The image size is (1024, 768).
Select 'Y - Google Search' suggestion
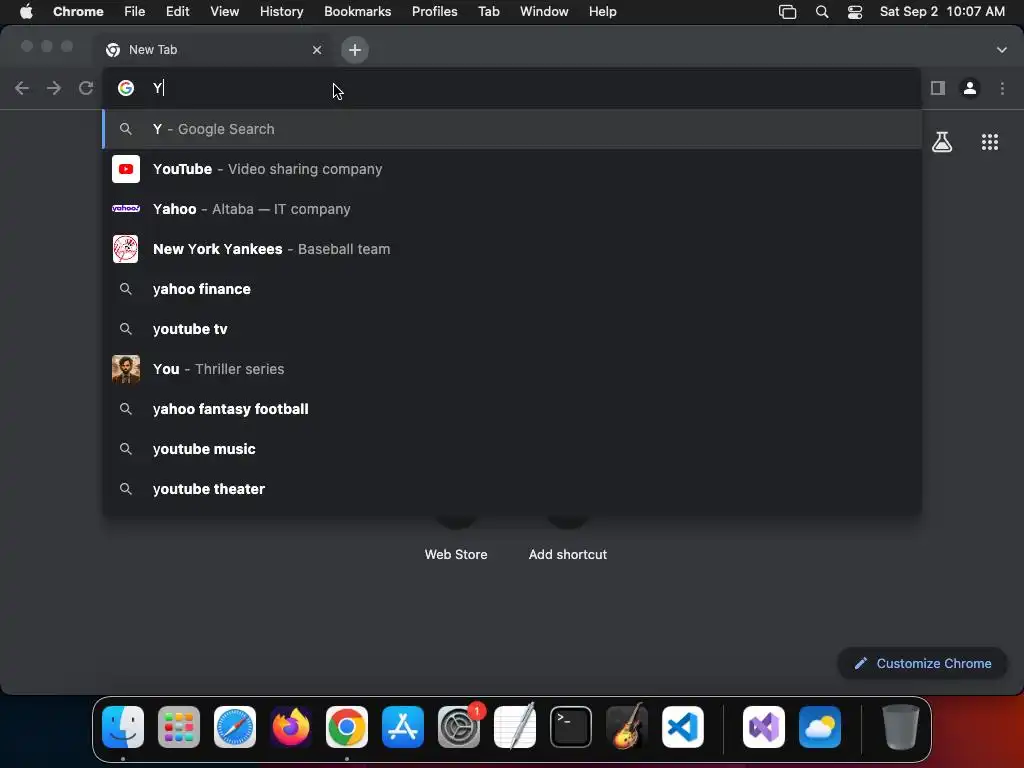[x=512, y=129]
